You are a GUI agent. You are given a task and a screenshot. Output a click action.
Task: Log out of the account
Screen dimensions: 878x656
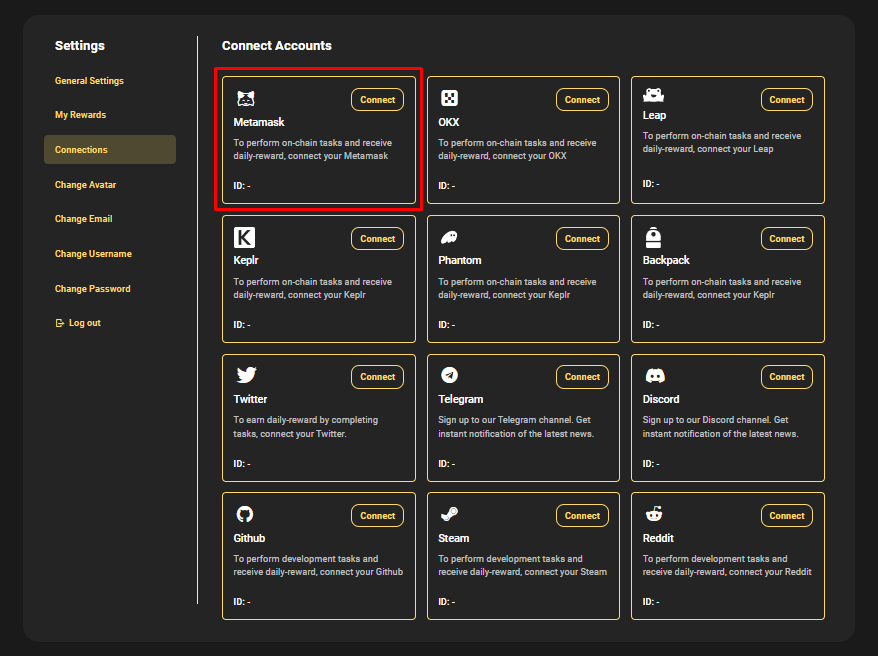78,323
